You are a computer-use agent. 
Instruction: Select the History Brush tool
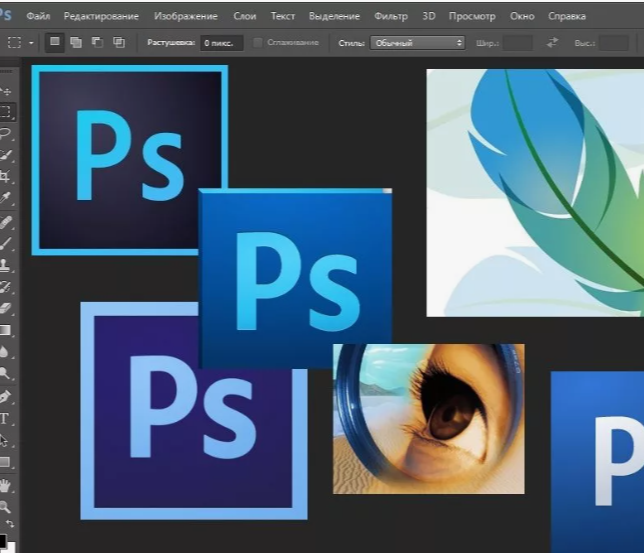[6, 287]
